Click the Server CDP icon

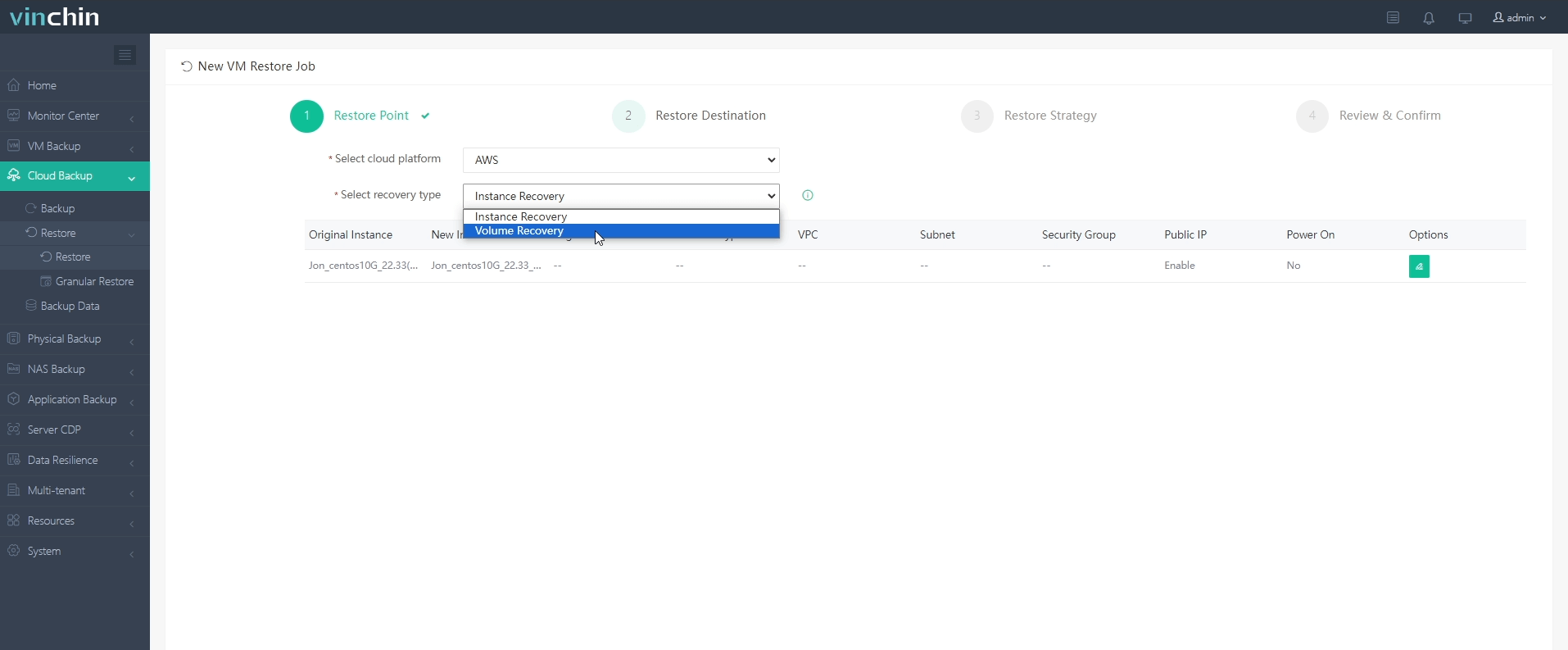13,430
